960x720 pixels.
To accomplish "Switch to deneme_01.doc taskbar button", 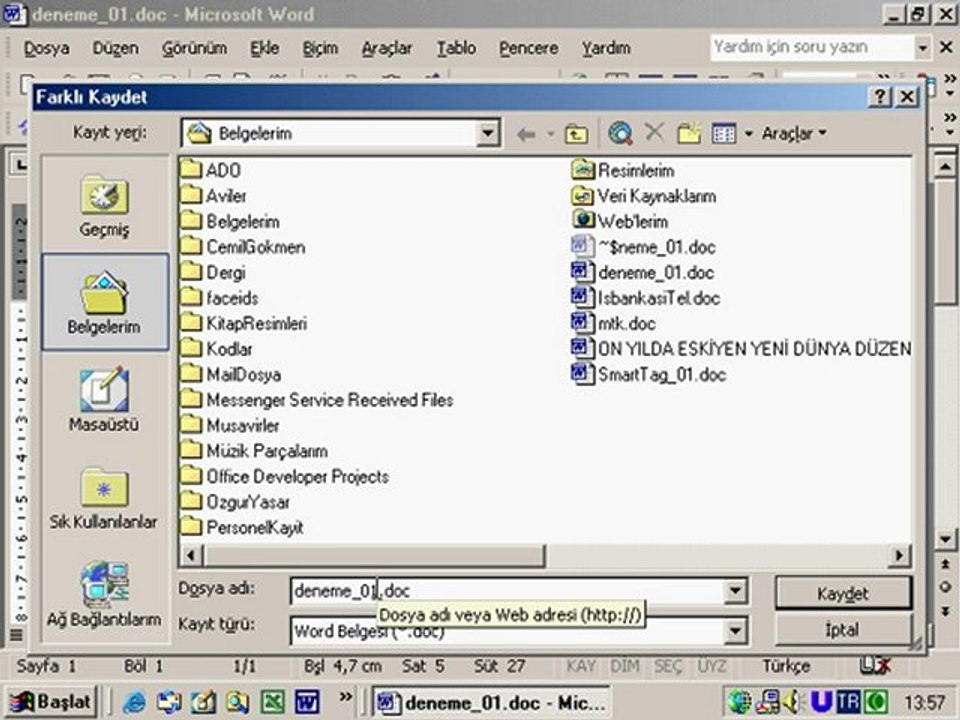I will pos(491,702).
